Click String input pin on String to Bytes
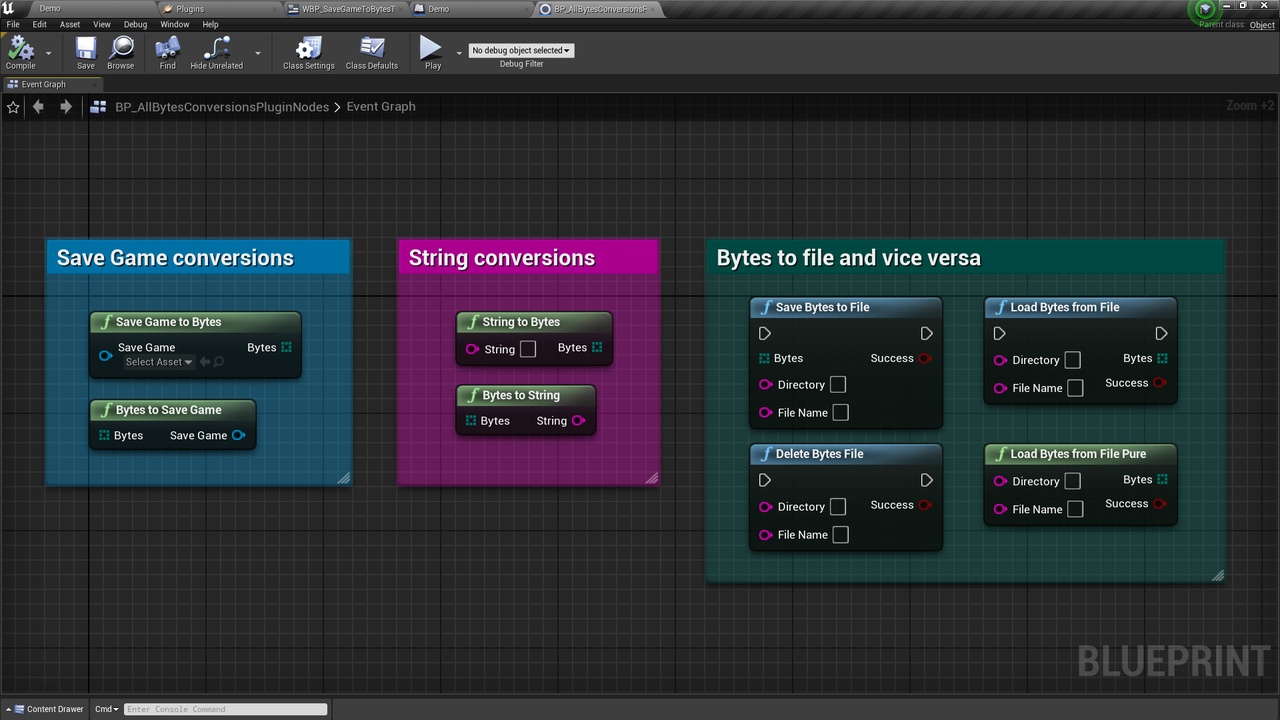The width and height of the screenshot is (1280, 720). 473,349
